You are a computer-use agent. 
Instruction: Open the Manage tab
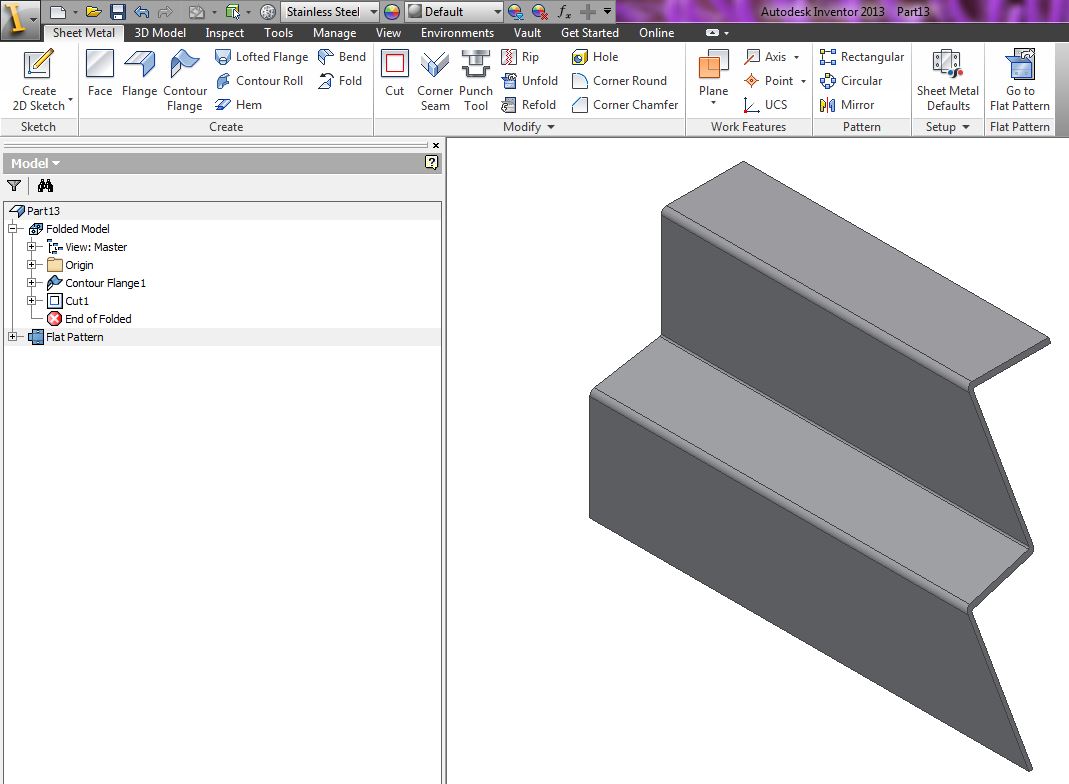[334, 33]
